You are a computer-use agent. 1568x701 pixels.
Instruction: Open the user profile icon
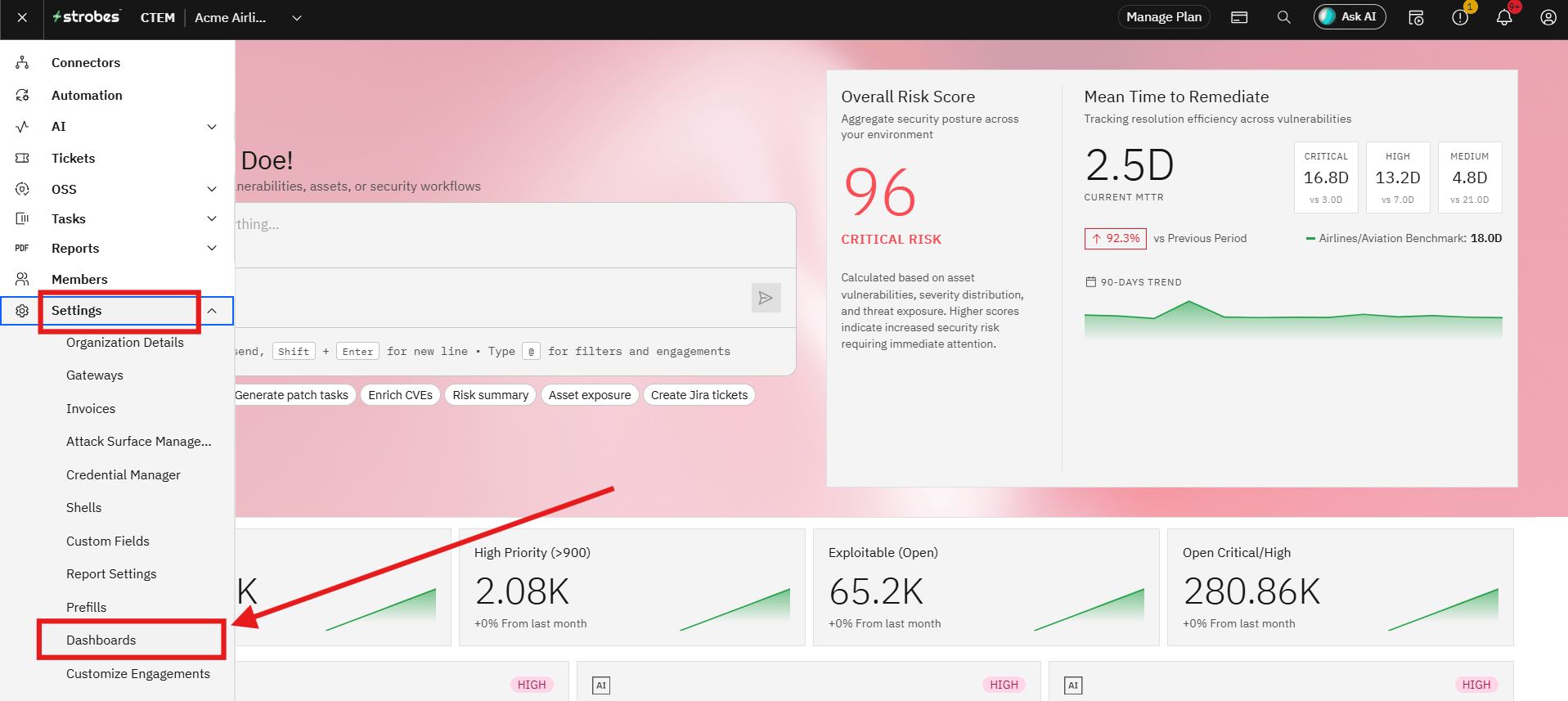click(1548, 17)
